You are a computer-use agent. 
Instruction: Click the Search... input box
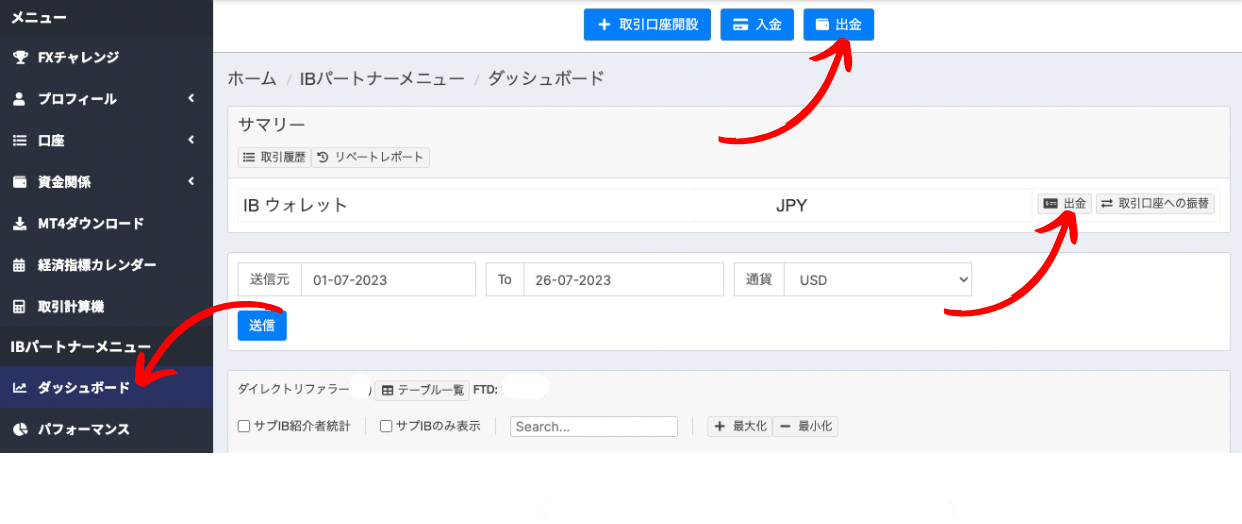(594, 426)
